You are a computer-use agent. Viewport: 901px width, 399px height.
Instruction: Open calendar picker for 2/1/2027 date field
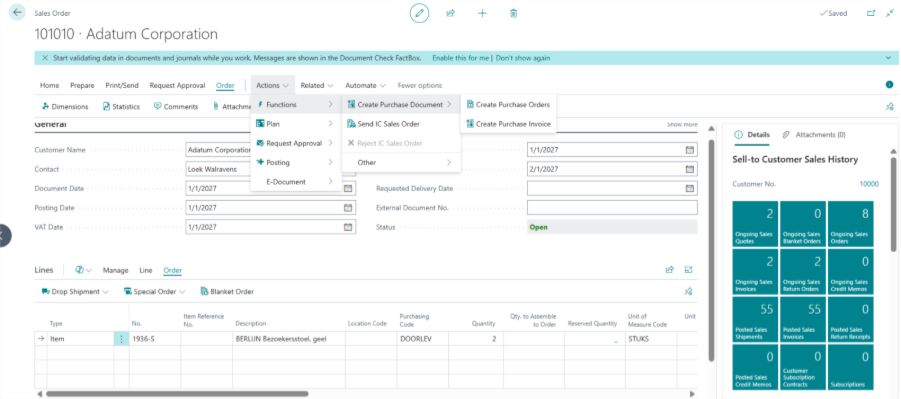point(690,169)
